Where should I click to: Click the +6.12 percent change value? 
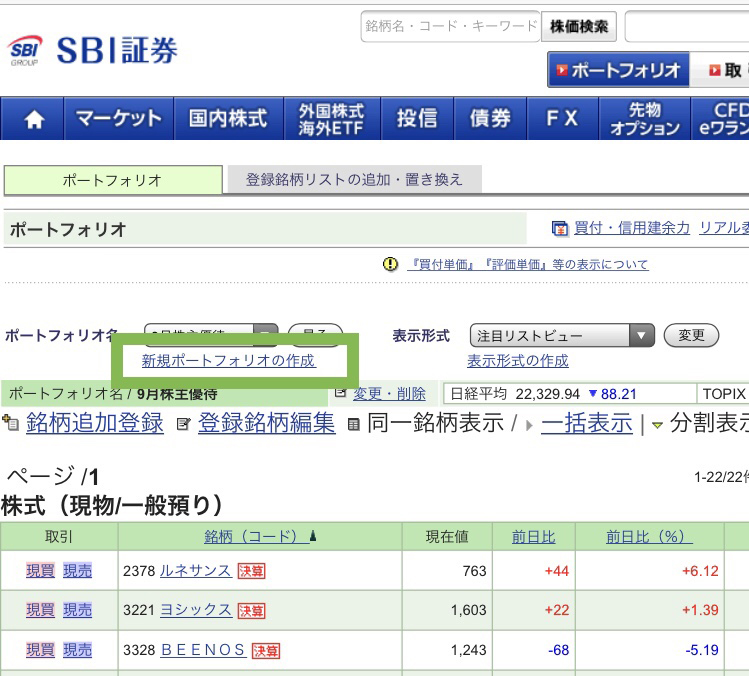click(x=700, y=571)
